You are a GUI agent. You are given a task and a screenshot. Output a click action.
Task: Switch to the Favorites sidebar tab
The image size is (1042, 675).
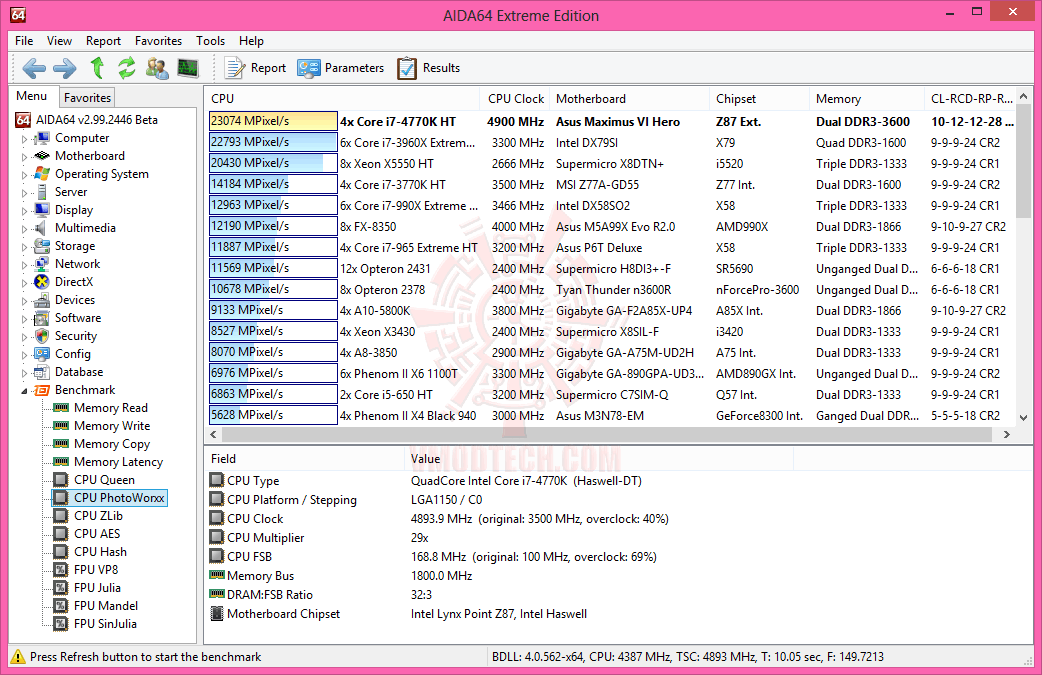click(87, 98)
